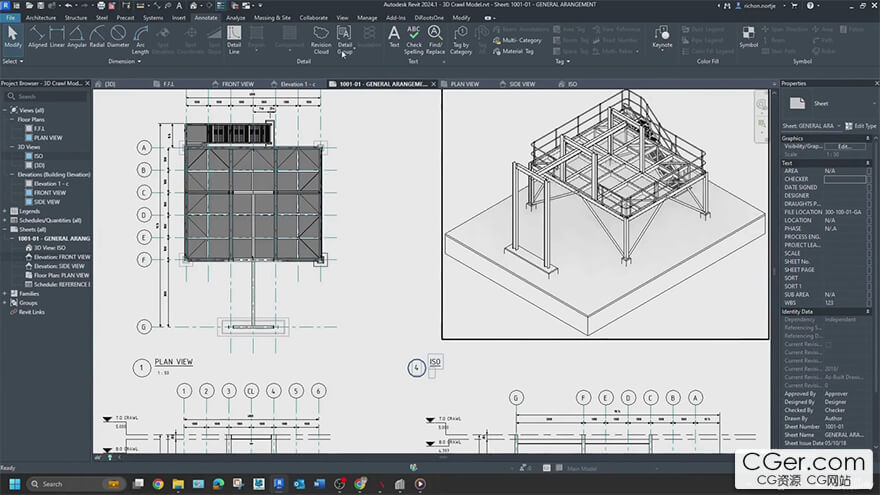Collapse the Floor Plans tree branch
Viewport: 880px width, 495px height.
click(x=14, y=119)
